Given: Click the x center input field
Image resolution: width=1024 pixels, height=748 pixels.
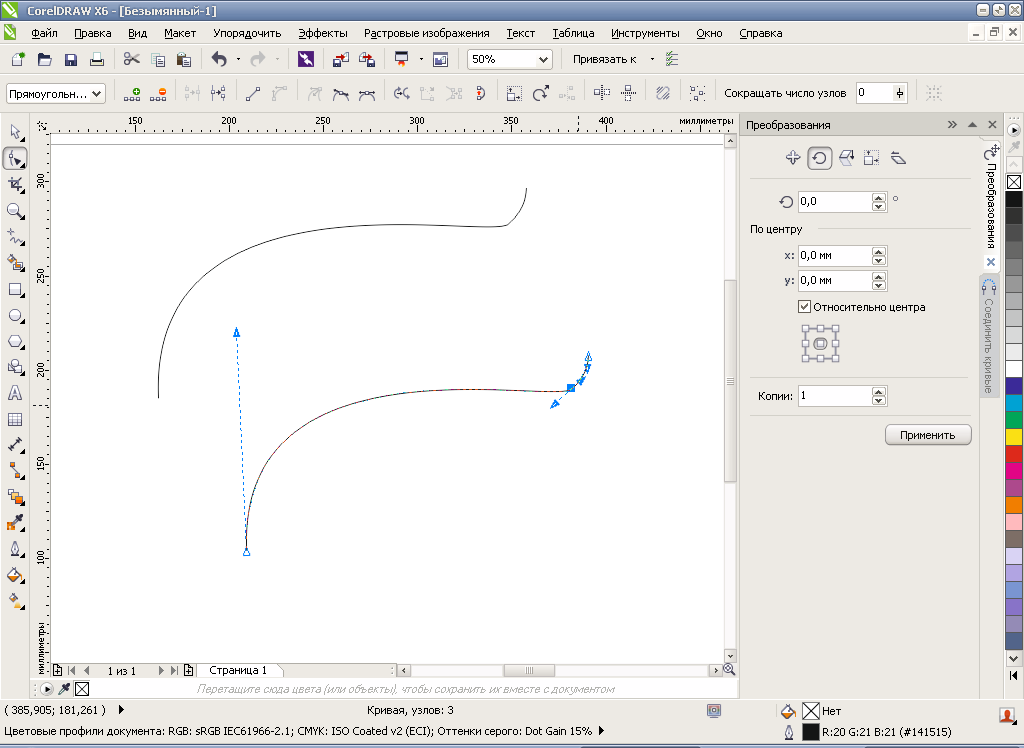Looking at the screenshot, I should tap(835, 255).
